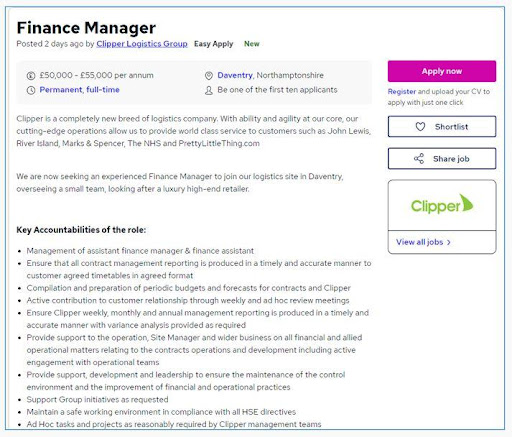Image resolution: width=512 pixels, height=437 pixels.
Task: Click the £50,000 - £55,000 per annum text
Action: tap(96, 75)
